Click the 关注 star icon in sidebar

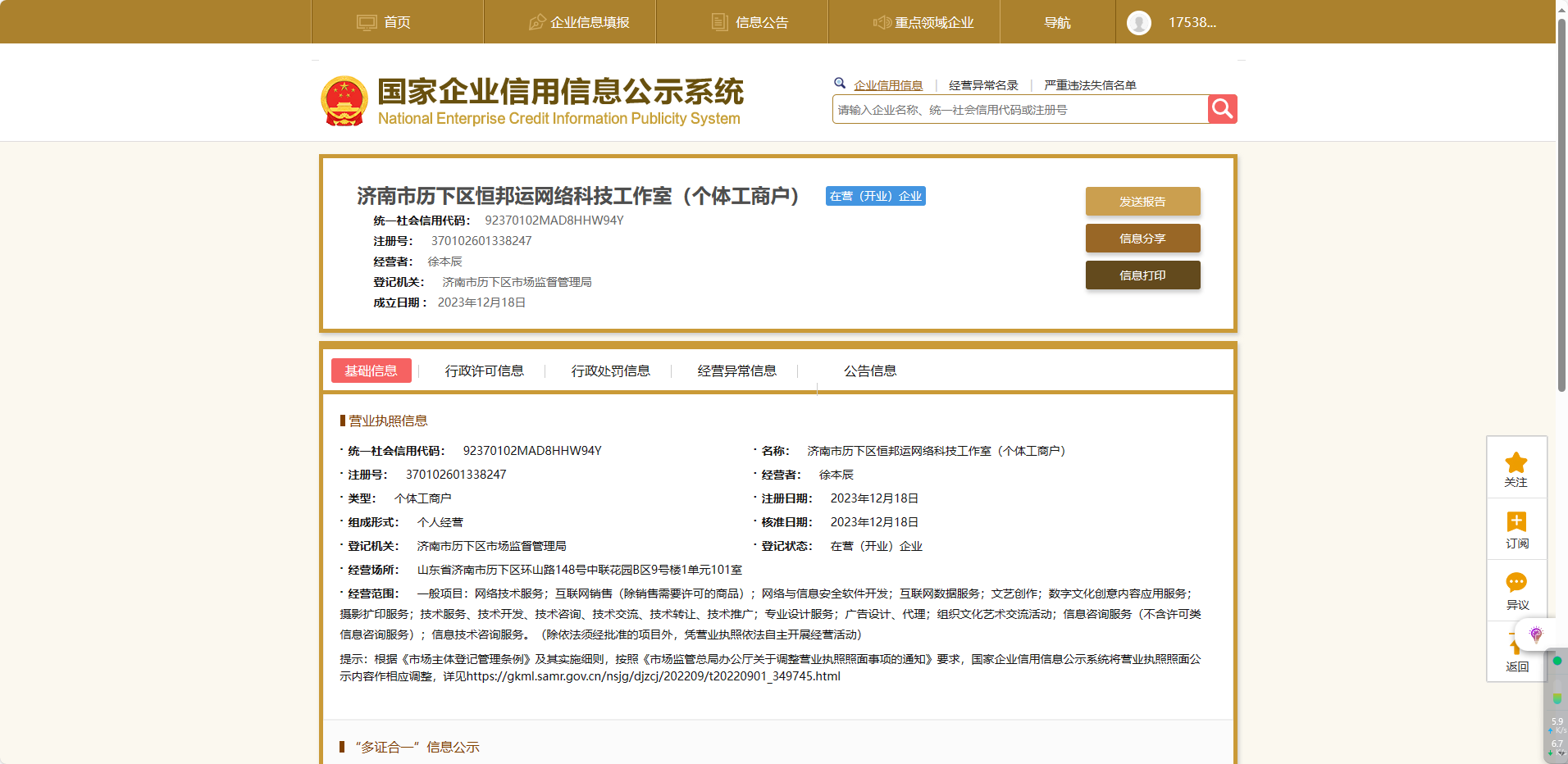click(x=1516, y=462)
